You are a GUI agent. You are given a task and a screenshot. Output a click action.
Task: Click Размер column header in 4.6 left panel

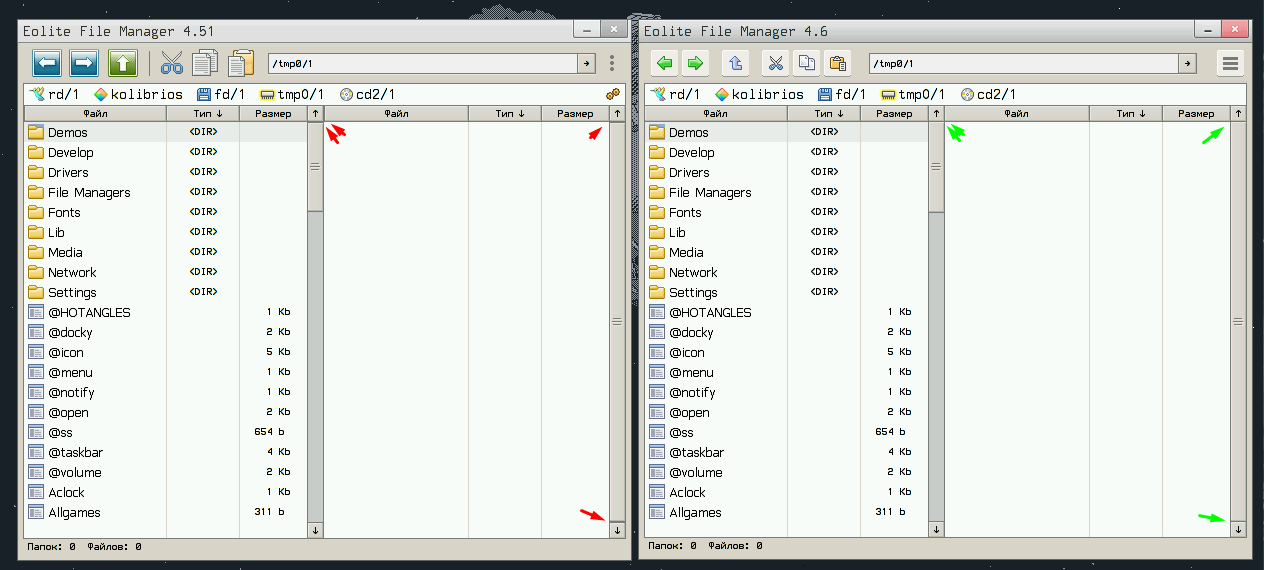893,114
